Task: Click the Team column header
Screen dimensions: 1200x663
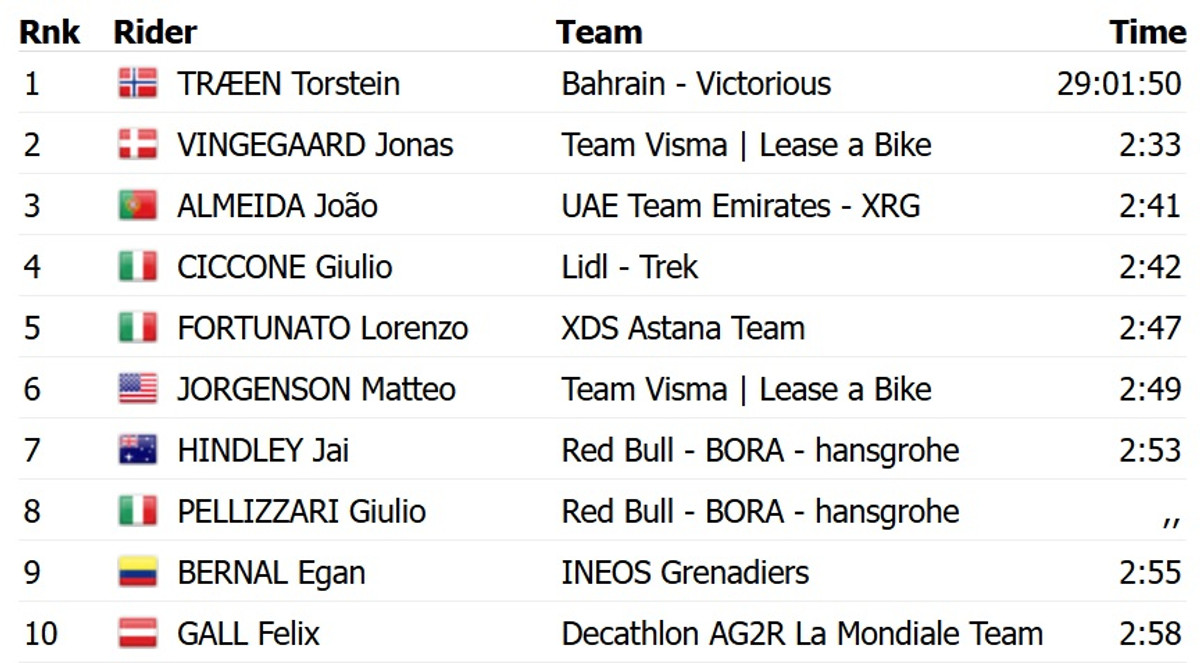Action: click(x=599, y=32)
